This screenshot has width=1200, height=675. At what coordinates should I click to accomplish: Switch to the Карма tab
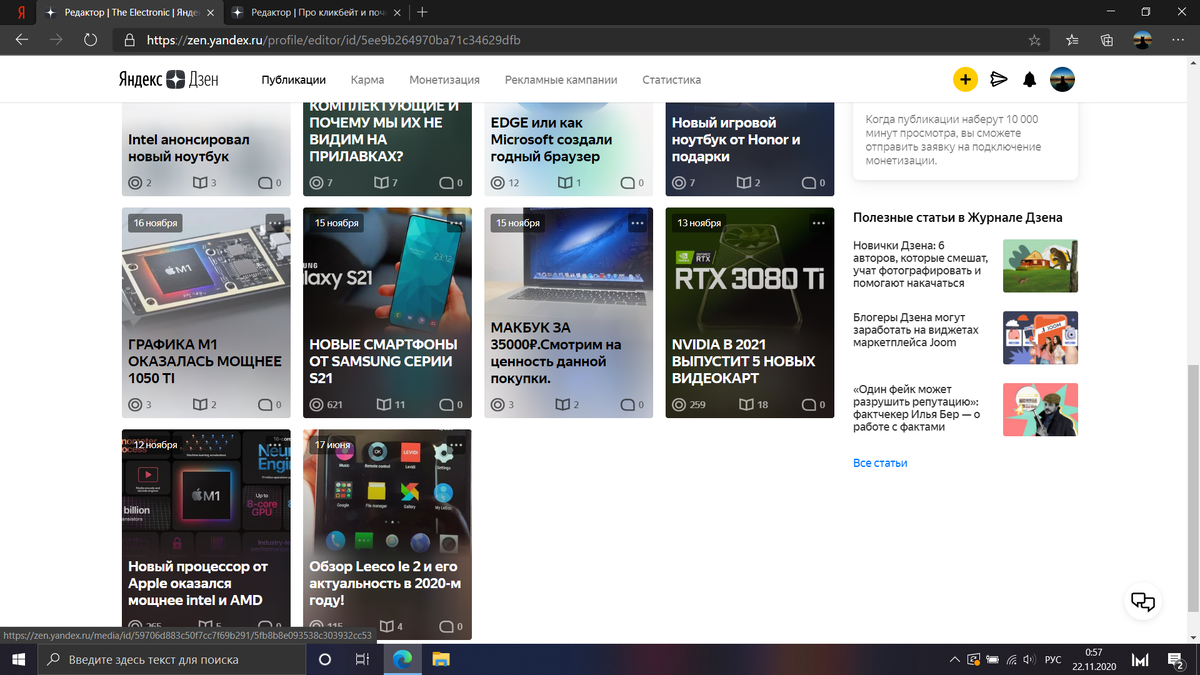click(367, 80)
